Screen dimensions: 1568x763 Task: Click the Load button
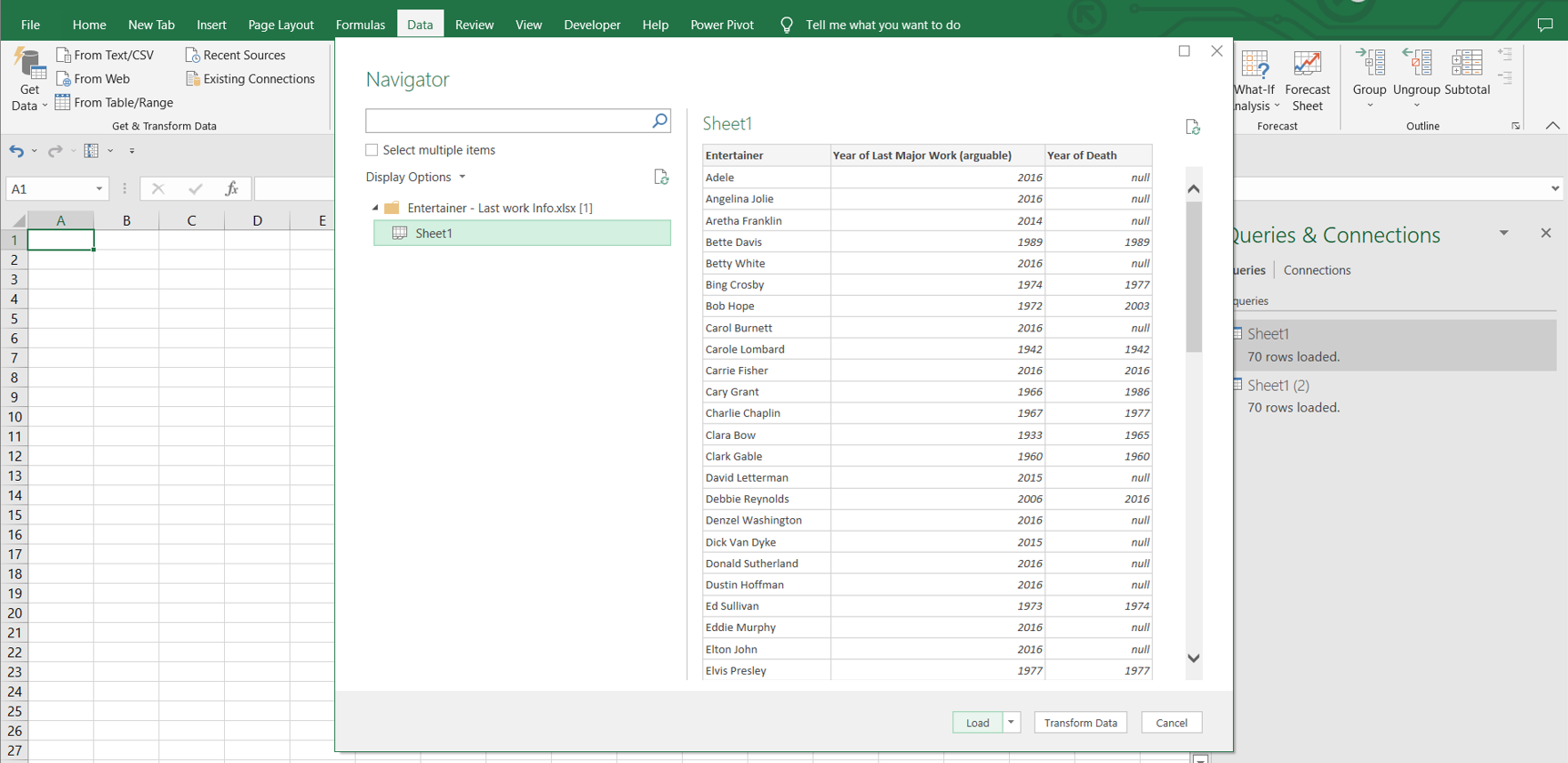point(977,722)
